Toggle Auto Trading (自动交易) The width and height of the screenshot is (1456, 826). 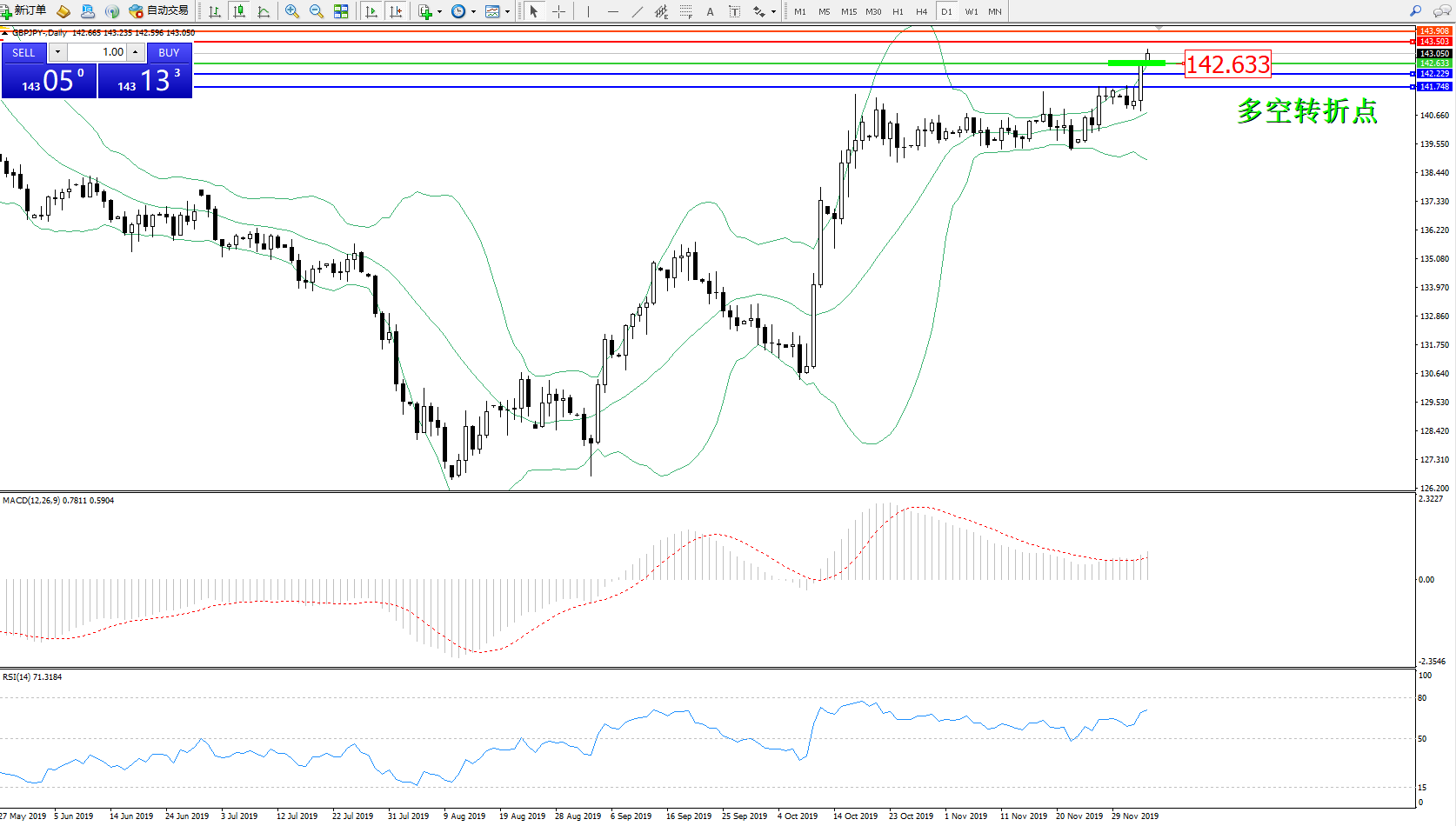159,11
